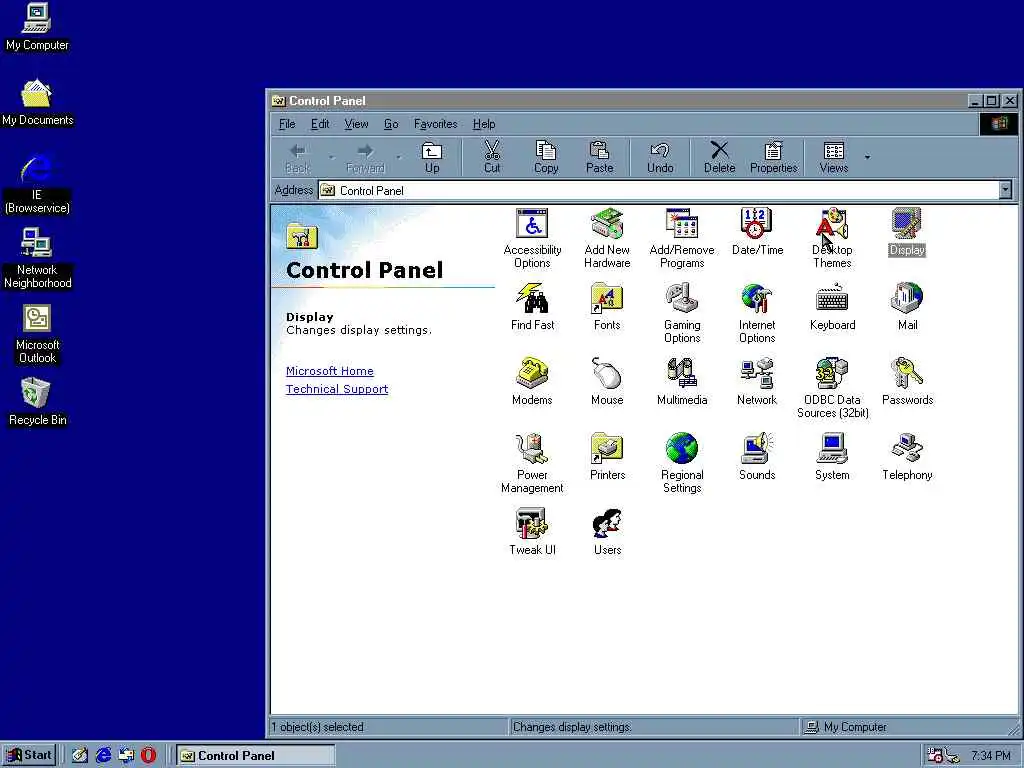Open the Edit menu
Viewport: 1024px width, 768px height.
click(319, 124)
